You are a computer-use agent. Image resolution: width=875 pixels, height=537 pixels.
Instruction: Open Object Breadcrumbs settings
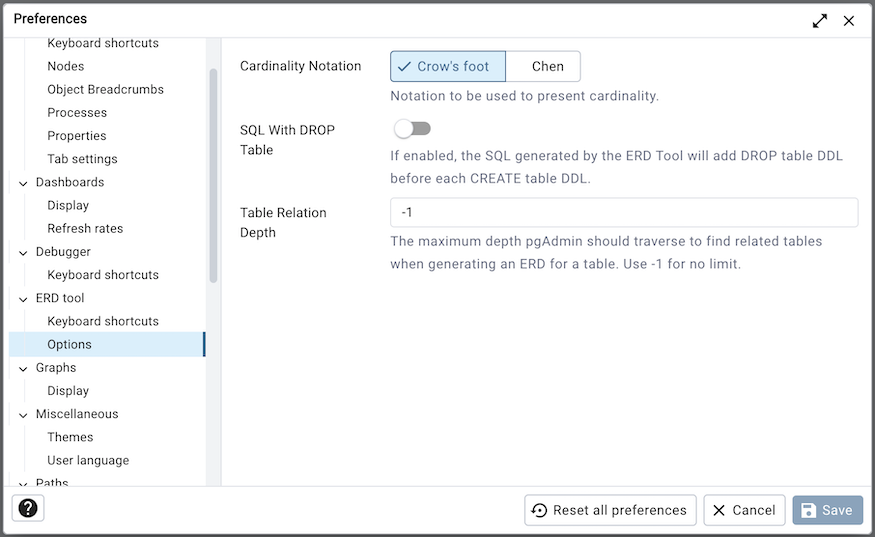tap(105, 89)
